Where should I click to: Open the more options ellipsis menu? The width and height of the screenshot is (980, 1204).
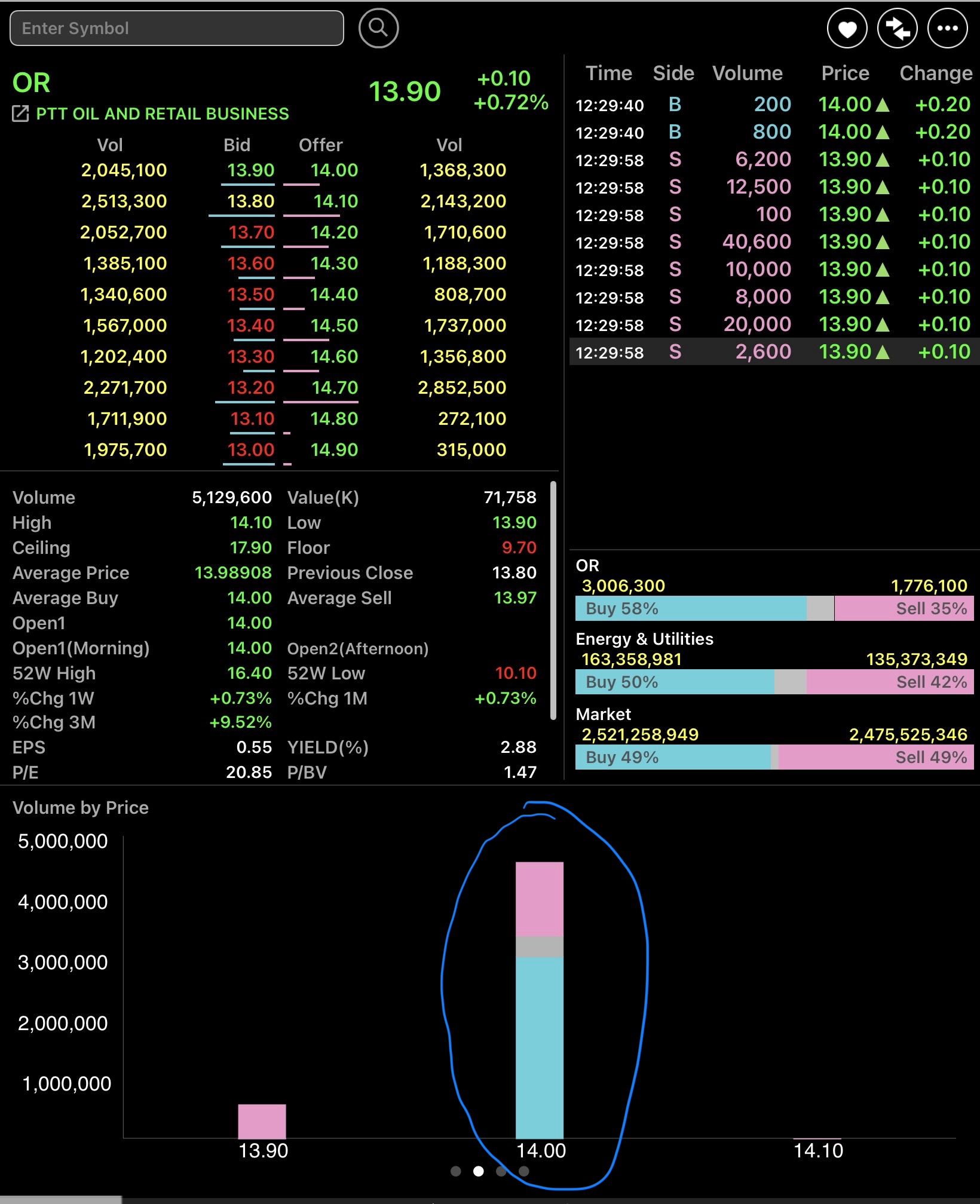pyautogui.click(x=947, y=28)
